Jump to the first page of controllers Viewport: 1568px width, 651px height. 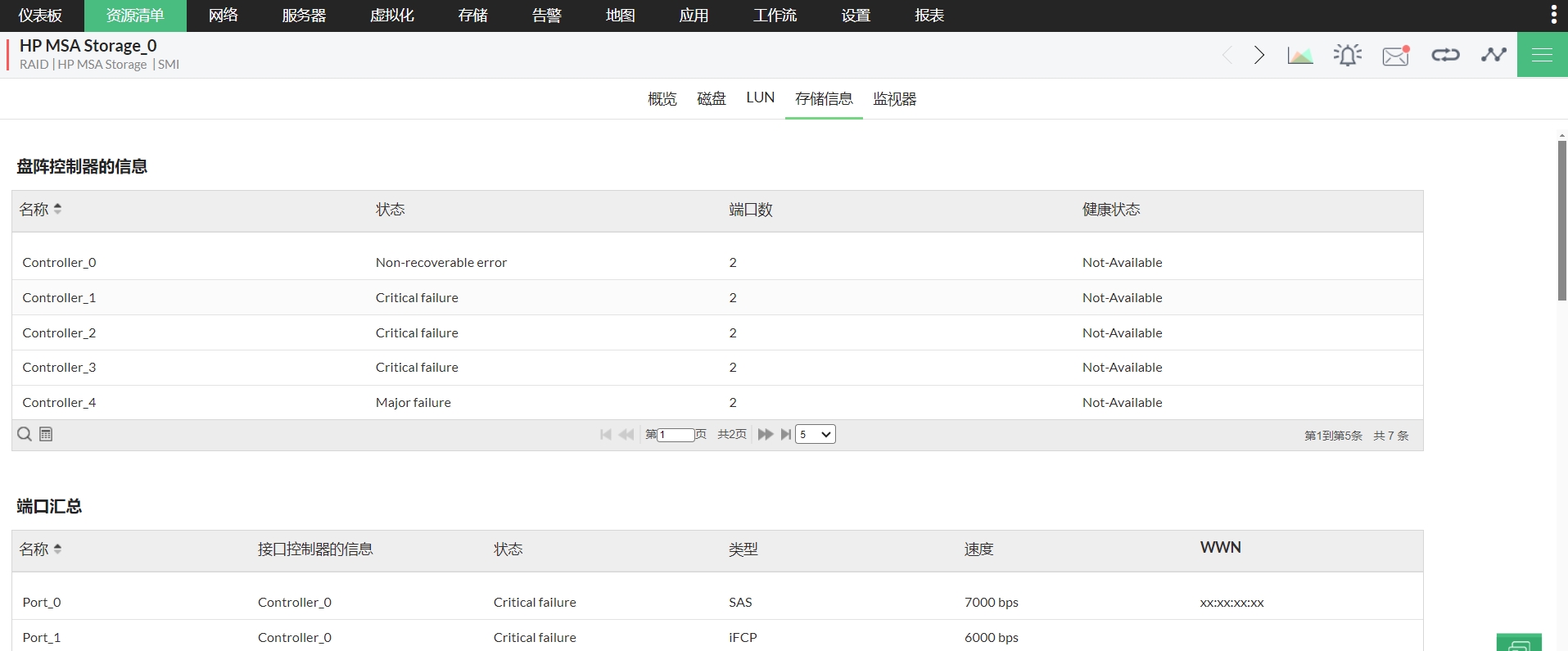coord(606,434)
